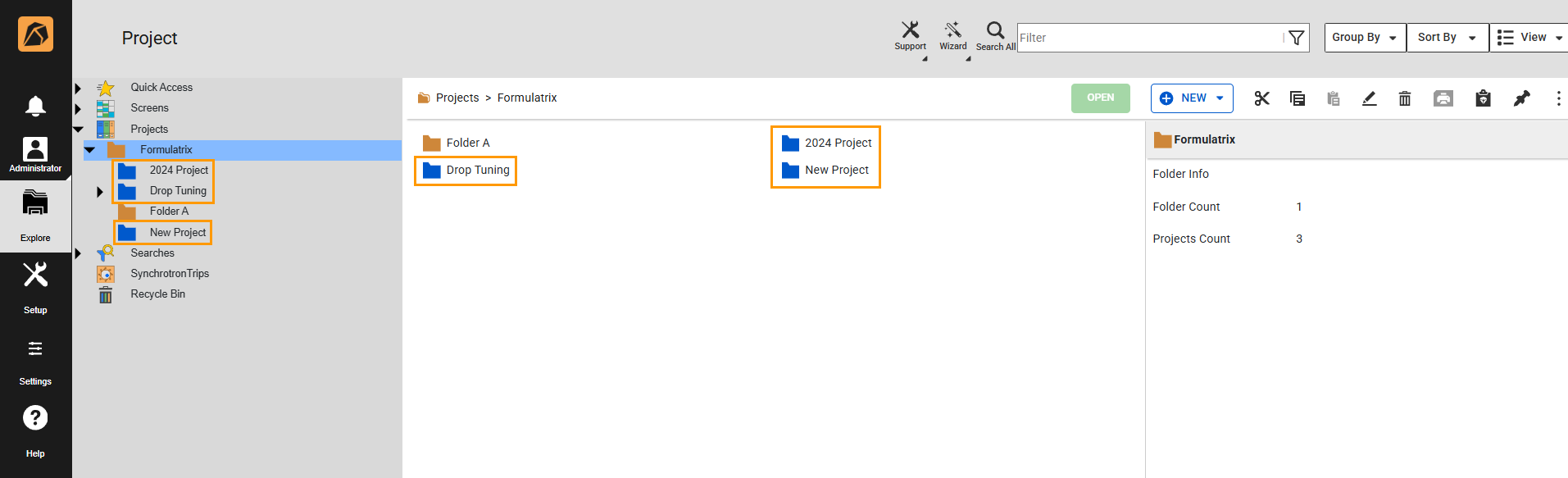Click inside the Filter text field
Viewport: 1568px width, 478px height.
click(1148, 38)
